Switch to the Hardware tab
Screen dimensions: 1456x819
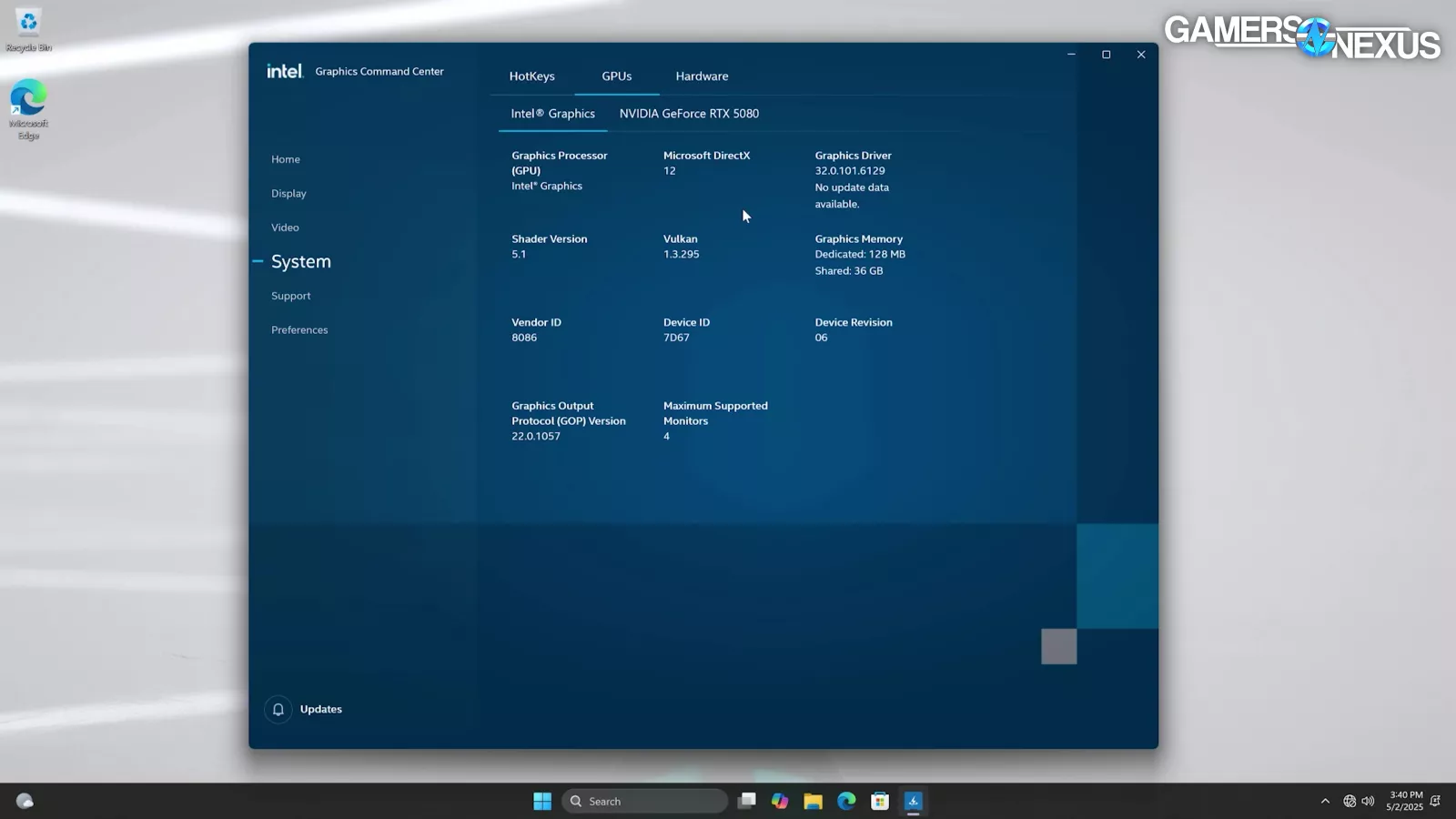point(702,76)
